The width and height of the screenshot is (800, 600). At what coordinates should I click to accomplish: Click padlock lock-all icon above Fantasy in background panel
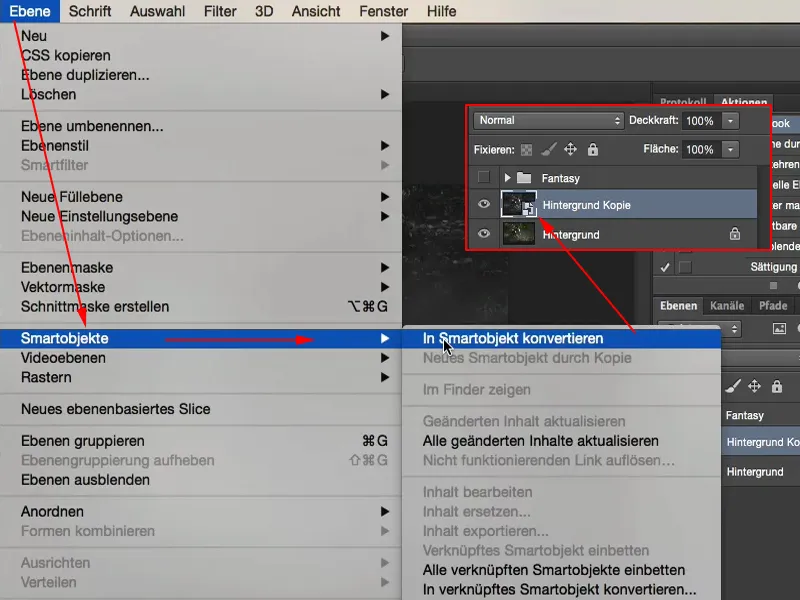(777, 386)
